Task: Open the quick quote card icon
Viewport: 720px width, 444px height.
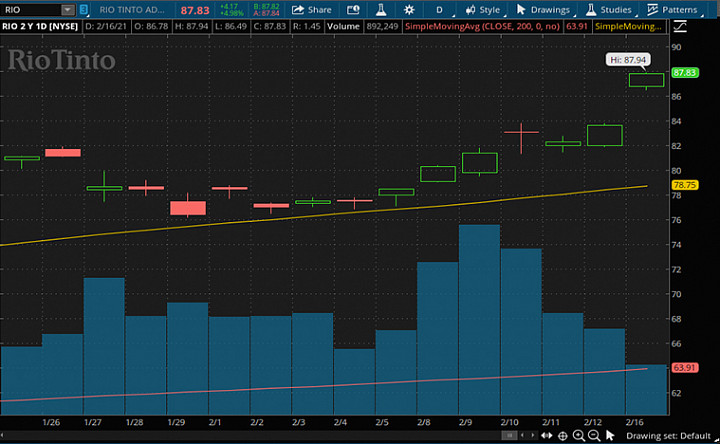Action: coord(353,10)
